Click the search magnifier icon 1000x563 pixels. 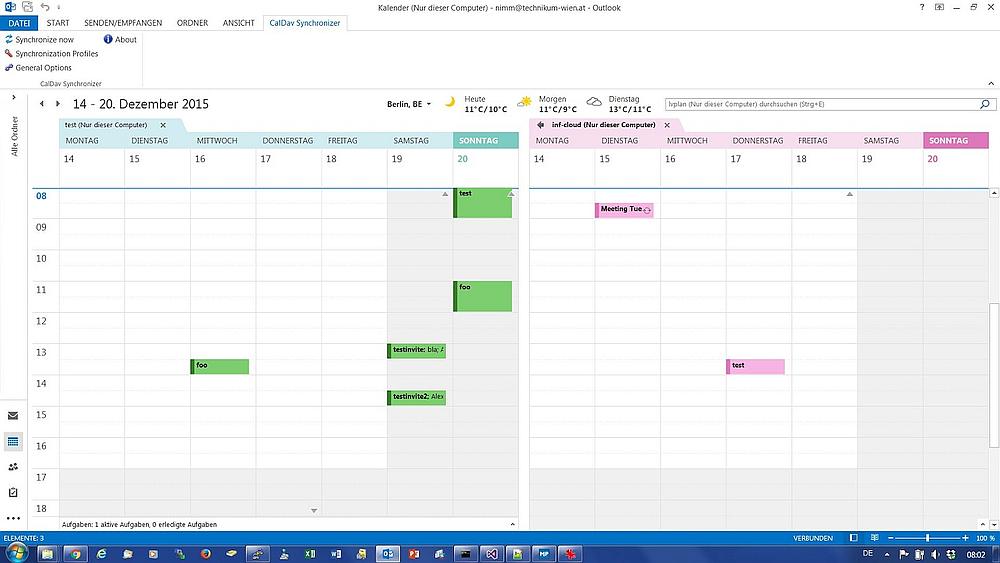(985, 104)
